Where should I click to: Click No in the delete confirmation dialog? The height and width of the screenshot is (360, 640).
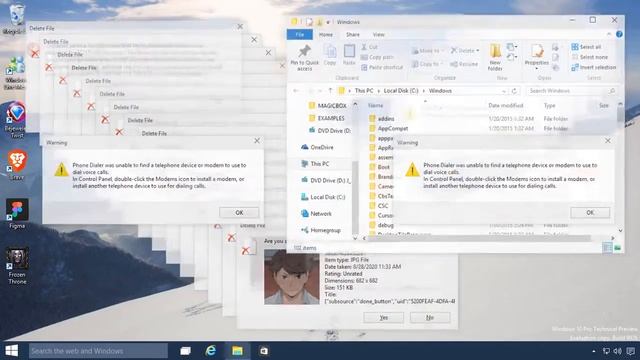click(430, 318)
